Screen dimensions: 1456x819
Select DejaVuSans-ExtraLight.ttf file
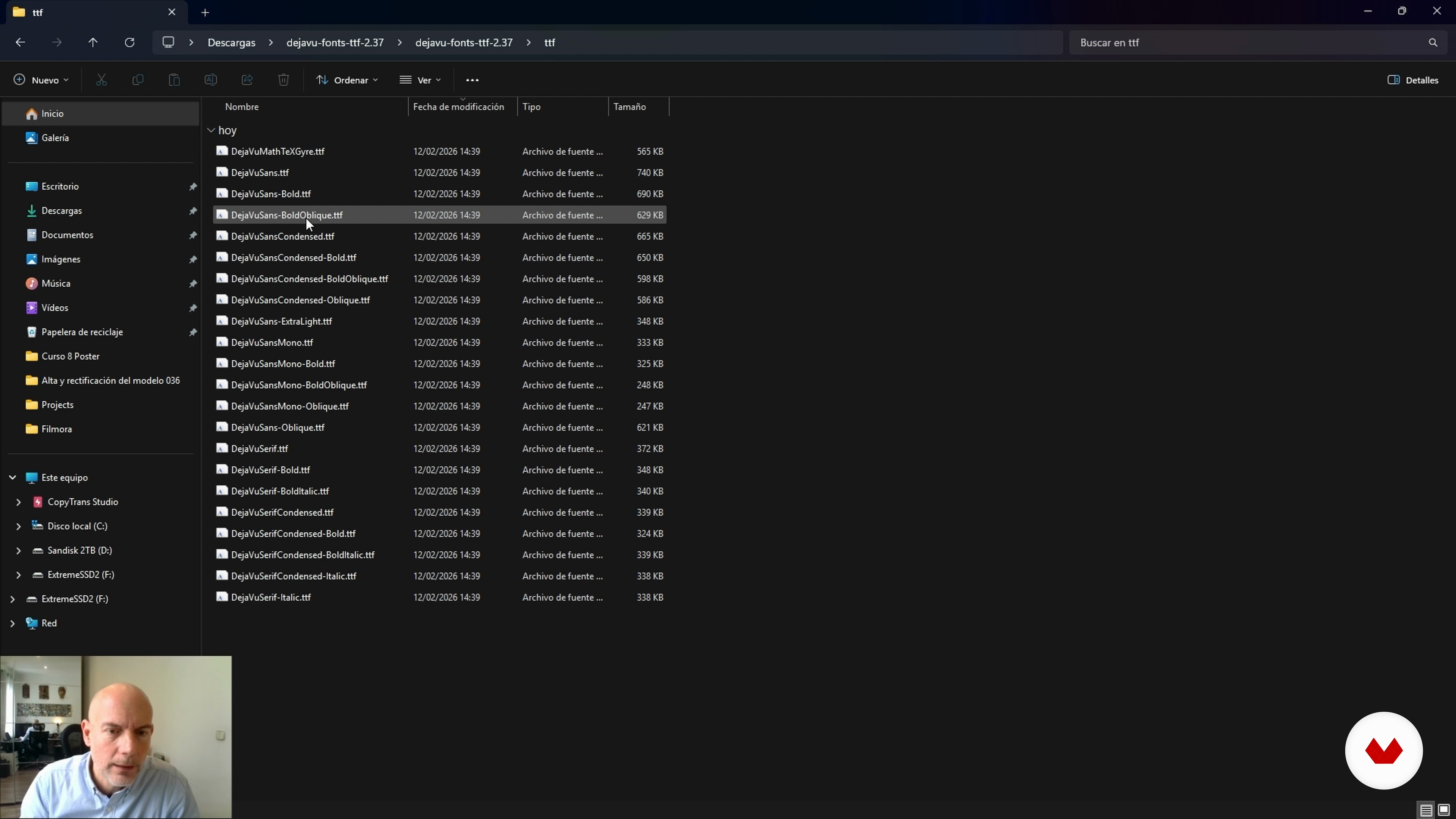point(440,322)
